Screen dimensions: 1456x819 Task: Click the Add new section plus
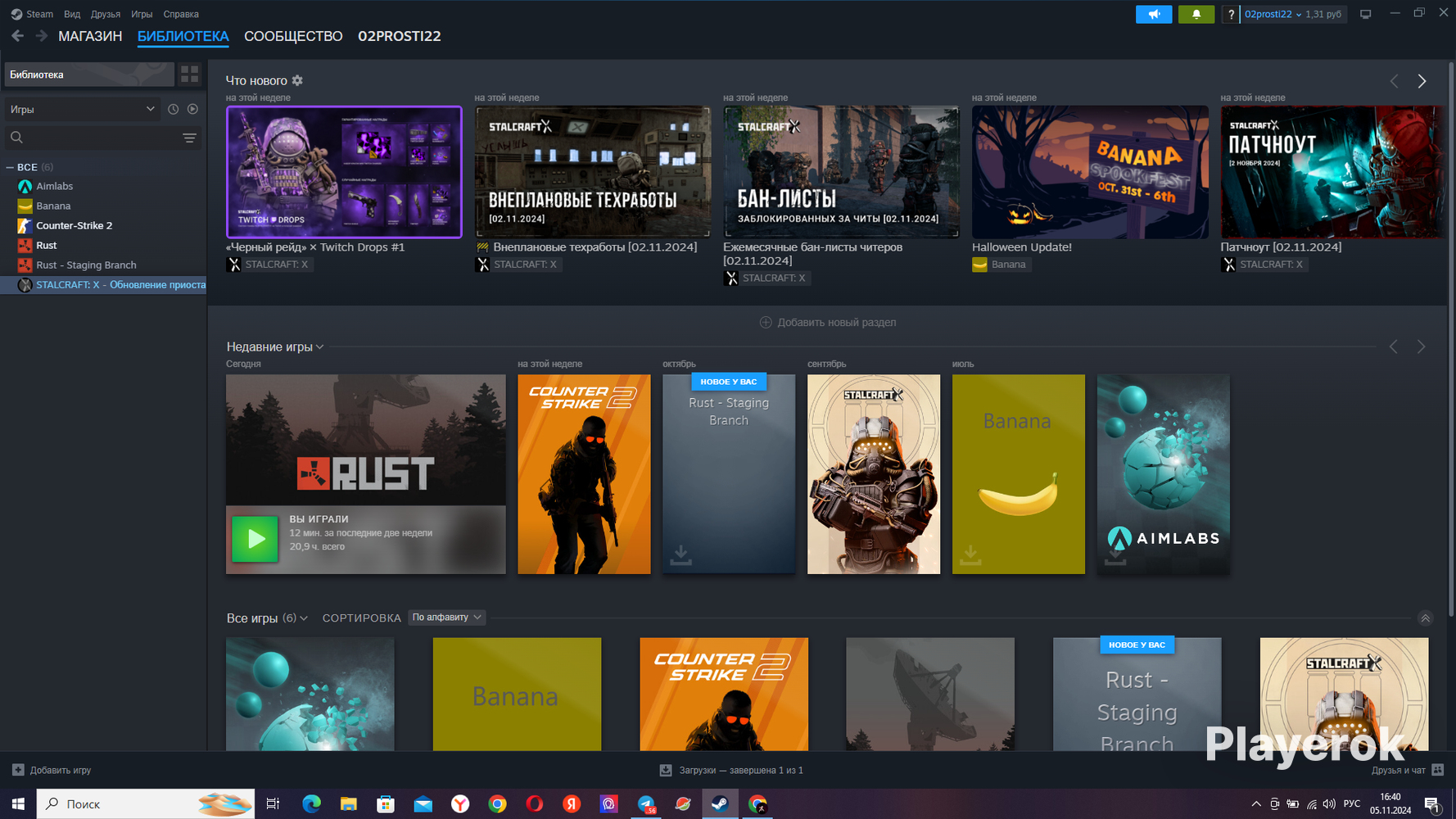pos(766,322)
